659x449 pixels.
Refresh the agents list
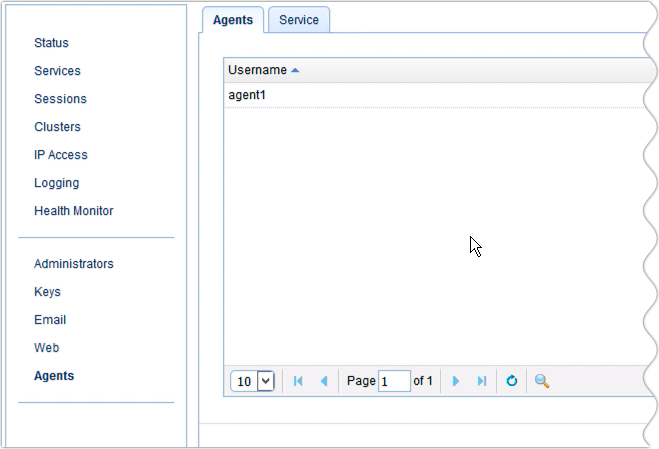click(x=511, y=381)
